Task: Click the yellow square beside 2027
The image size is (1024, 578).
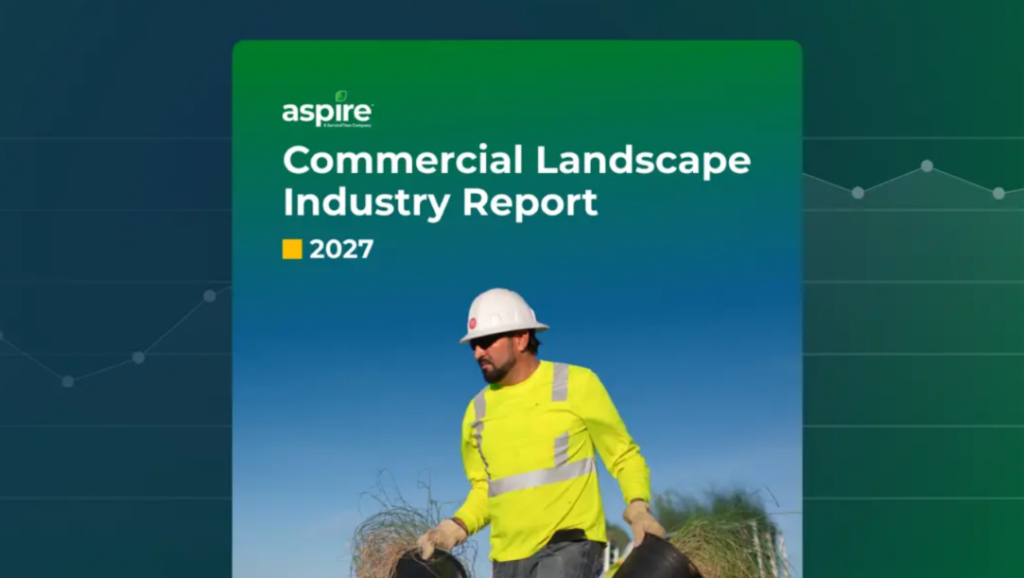Action: (292, 249)
